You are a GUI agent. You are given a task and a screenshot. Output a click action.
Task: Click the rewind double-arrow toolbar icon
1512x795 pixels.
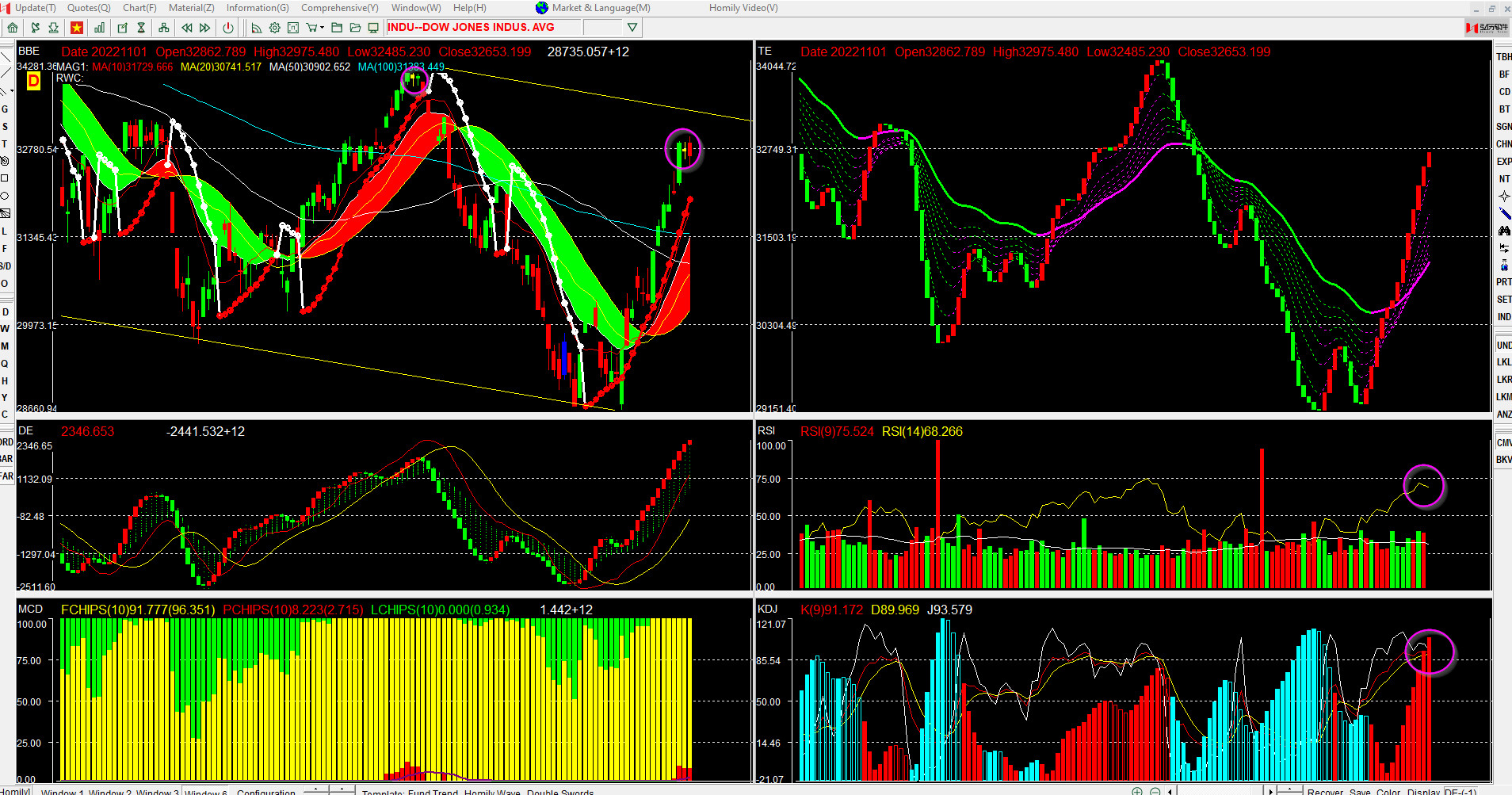(186, 28)
